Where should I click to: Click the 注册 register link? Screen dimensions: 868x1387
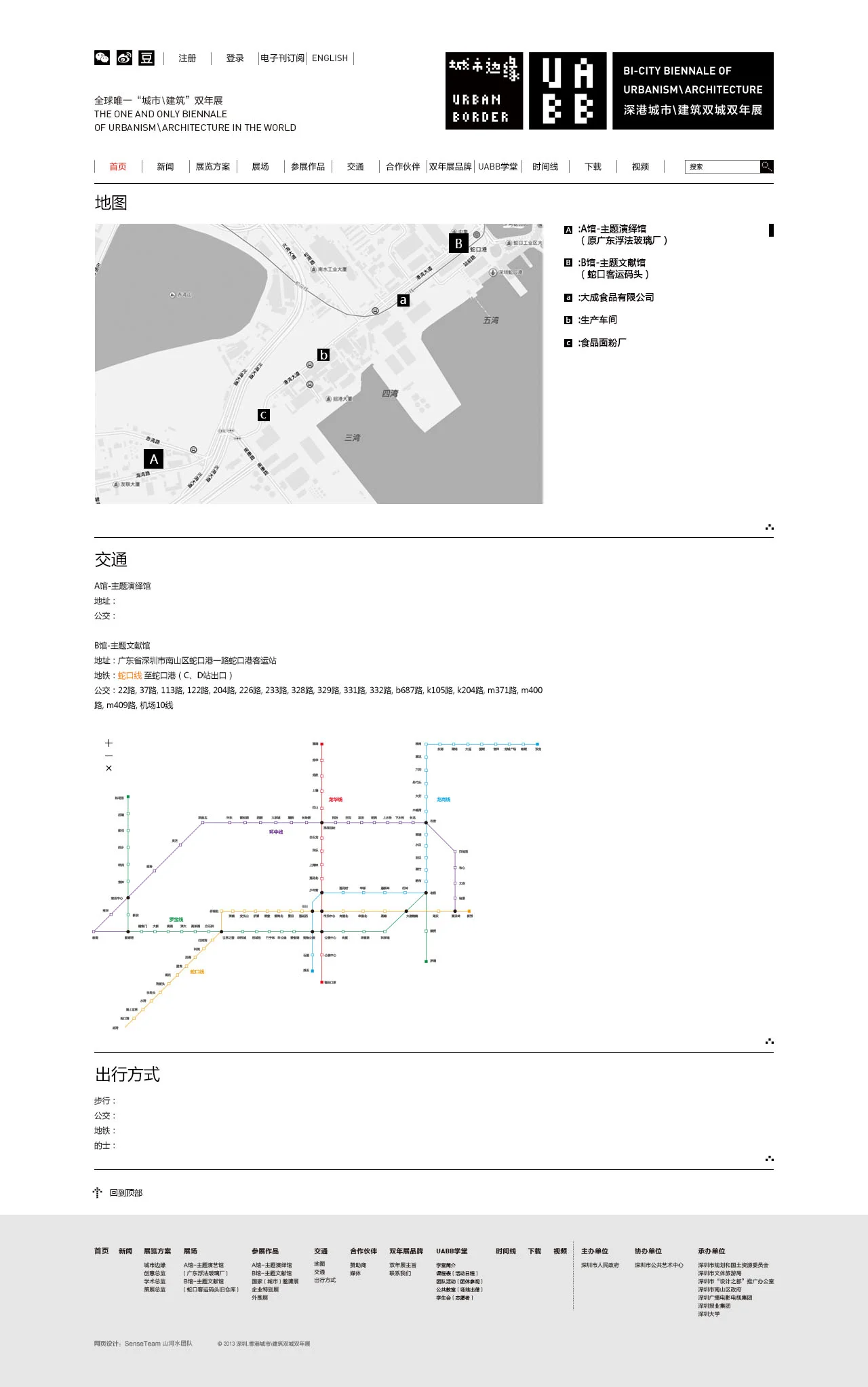coord(187,58)
